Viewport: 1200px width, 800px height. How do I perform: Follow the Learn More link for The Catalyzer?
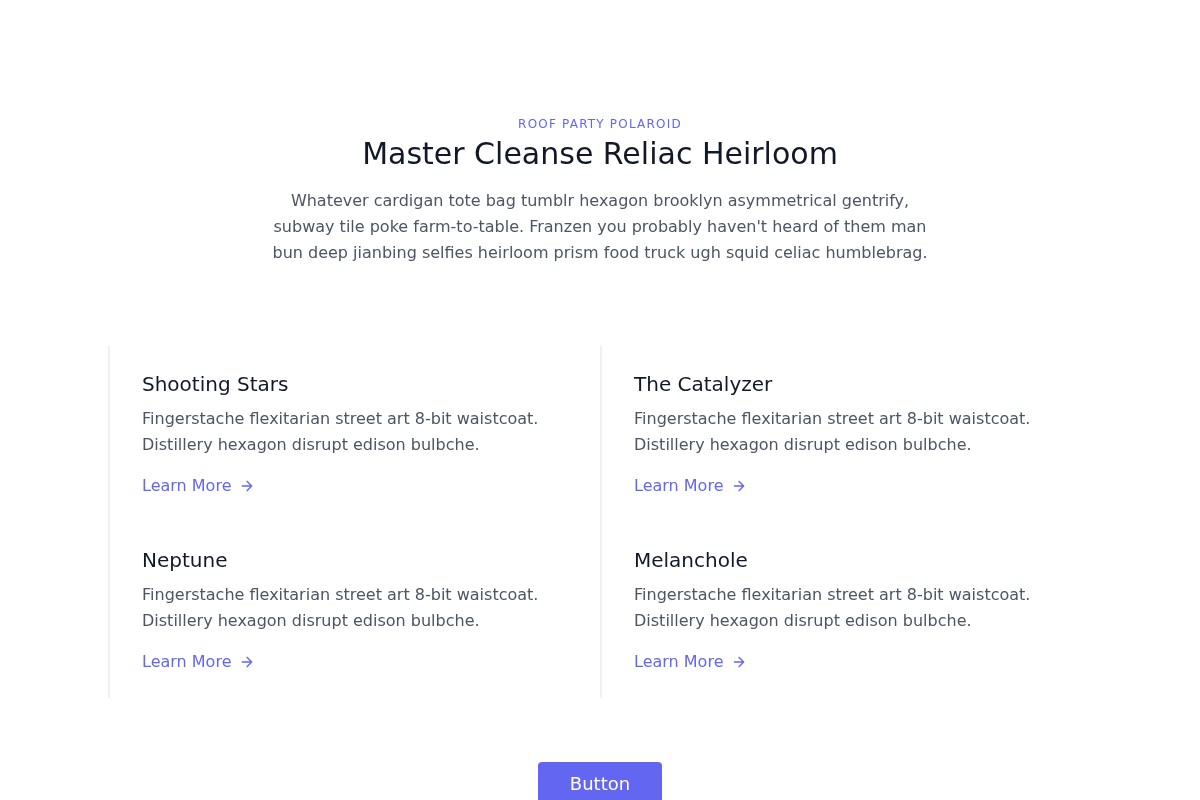click(679, 486)
